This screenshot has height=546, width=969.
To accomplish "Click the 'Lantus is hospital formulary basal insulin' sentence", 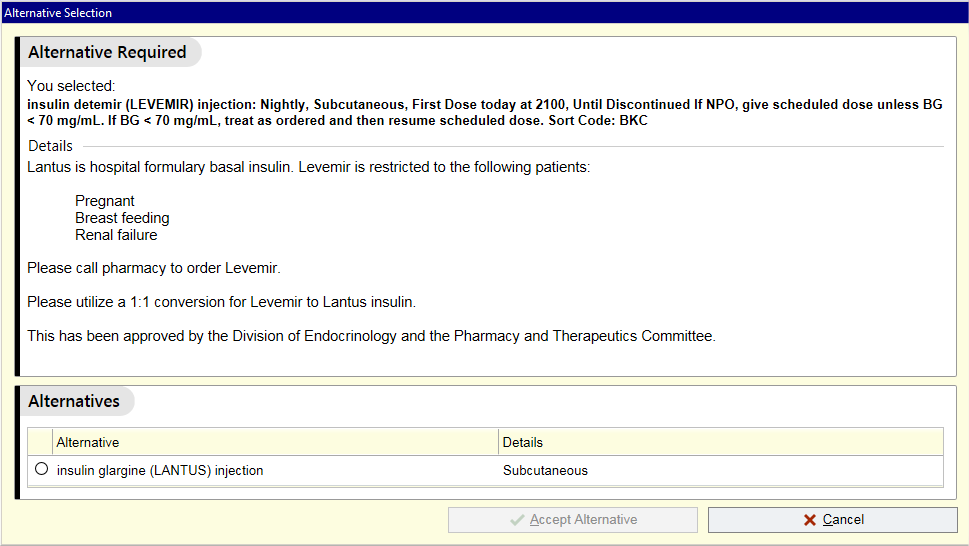I will (x=159, y=167).
